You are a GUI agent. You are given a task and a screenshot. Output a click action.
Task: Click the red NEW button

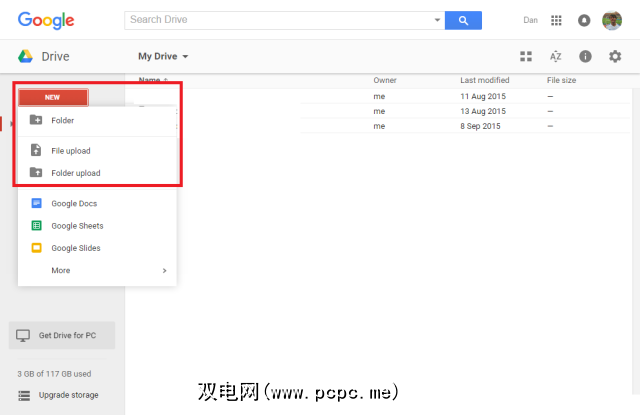click(53, 98)
